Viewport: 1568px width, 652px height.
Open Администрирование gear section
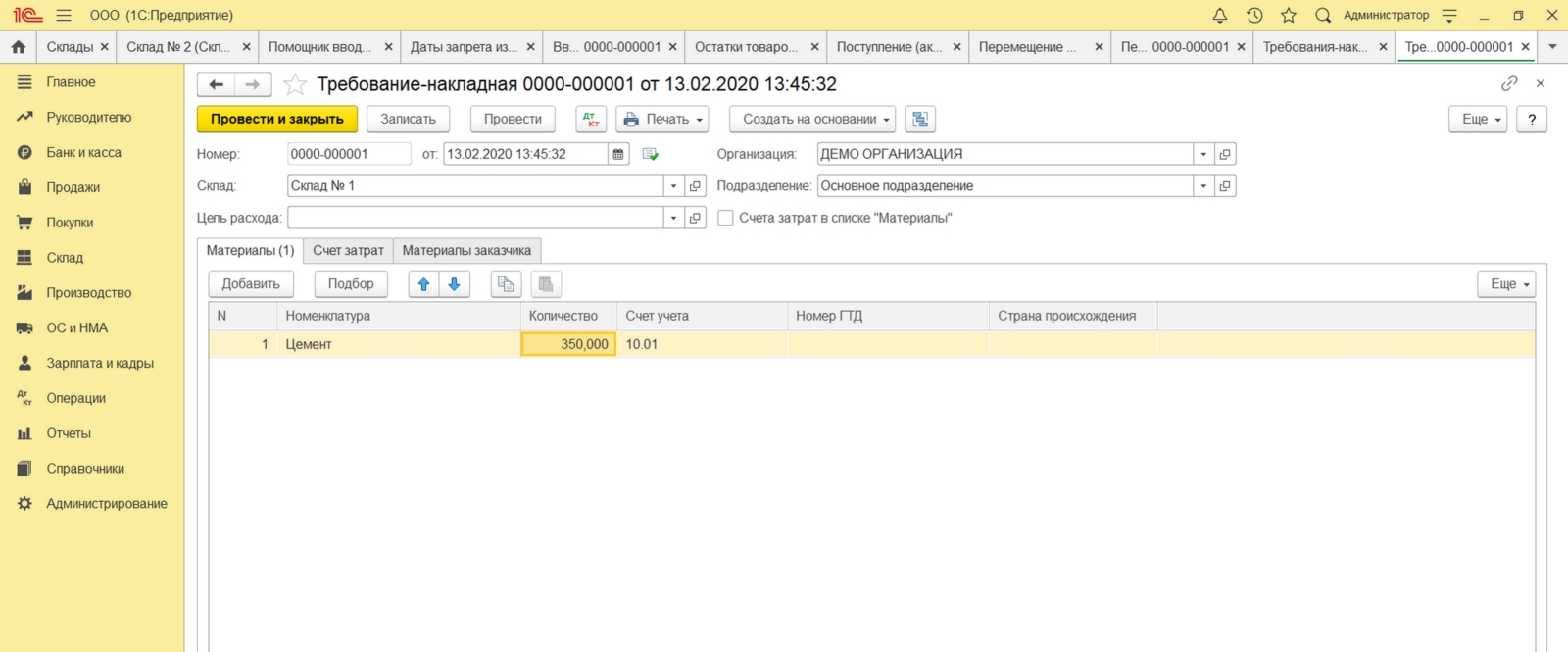(92, 503)
